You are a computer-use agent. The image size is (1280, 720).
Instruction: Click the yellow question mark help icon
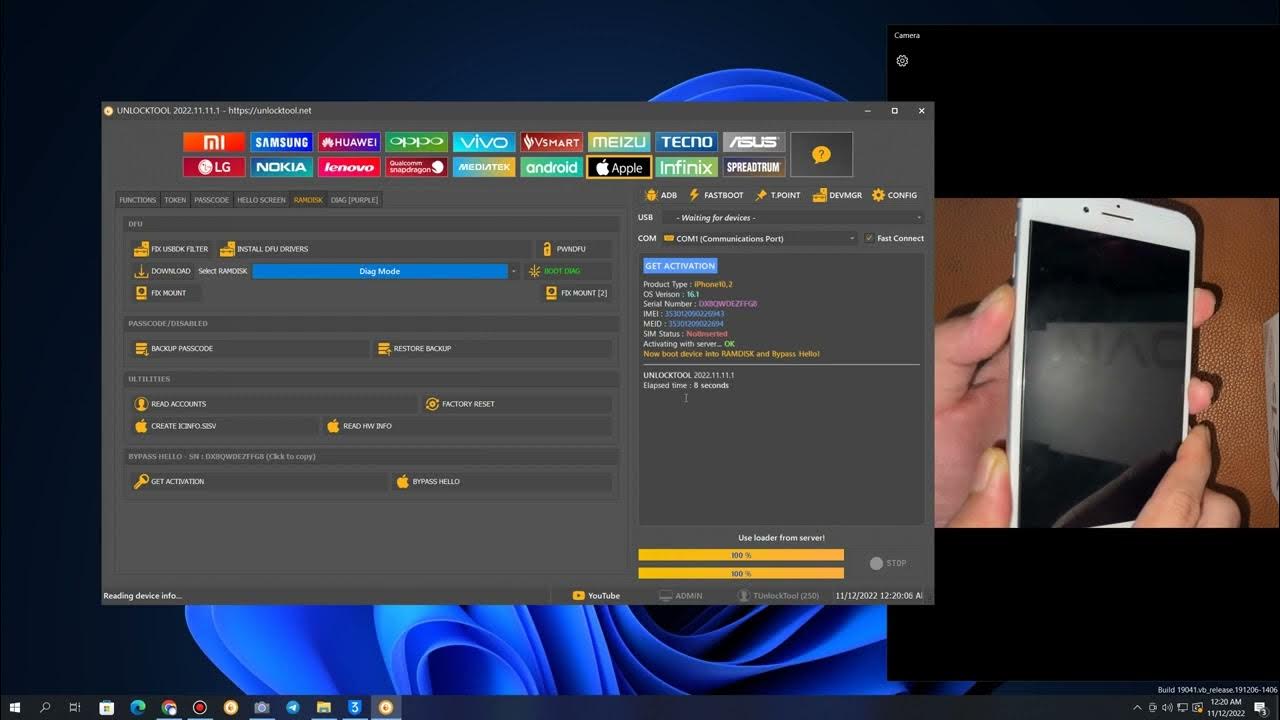click(x=821, y=154)
